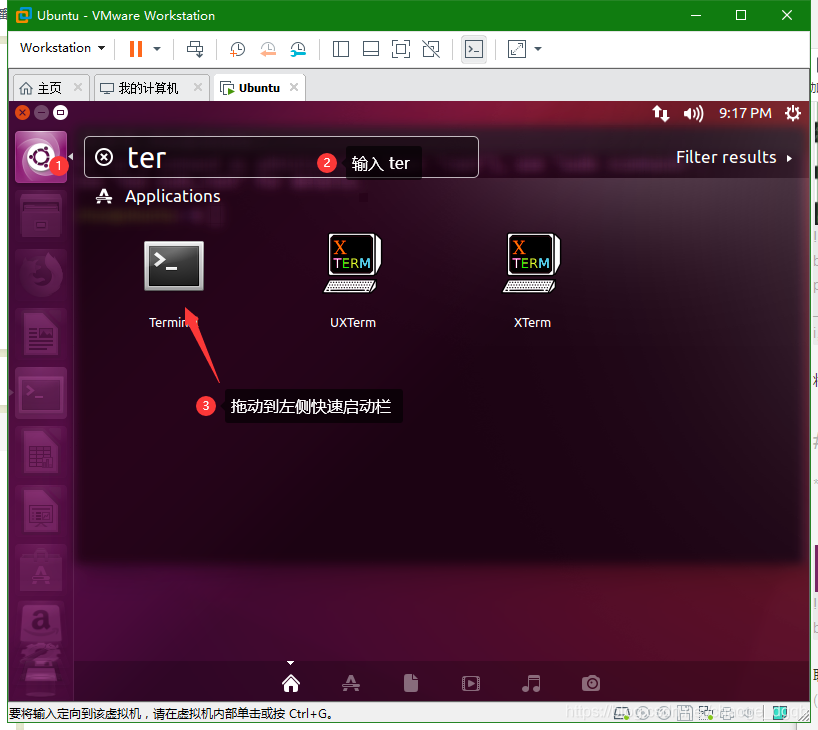Toggle the library sidebar view

341,49
